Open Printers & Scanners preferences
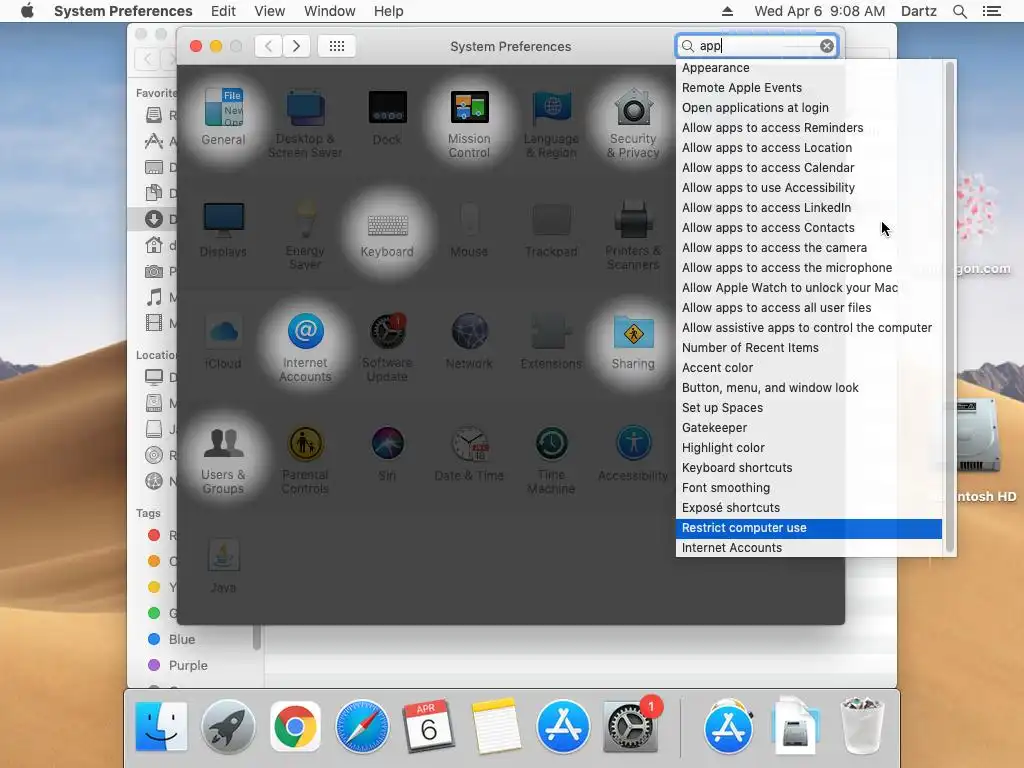The image size is (1024, 768). pyautogui.click(x=633, y=235)
